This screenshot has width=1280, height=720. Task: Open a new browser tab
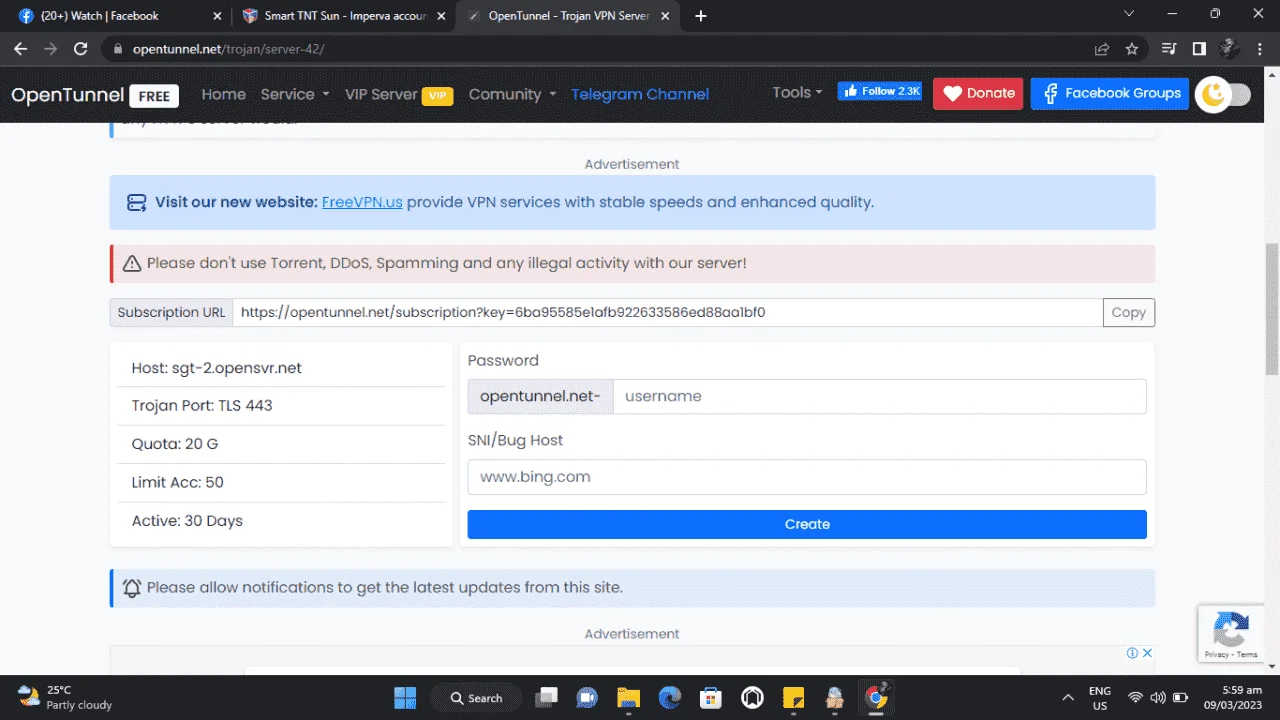[x=701, y=16]
